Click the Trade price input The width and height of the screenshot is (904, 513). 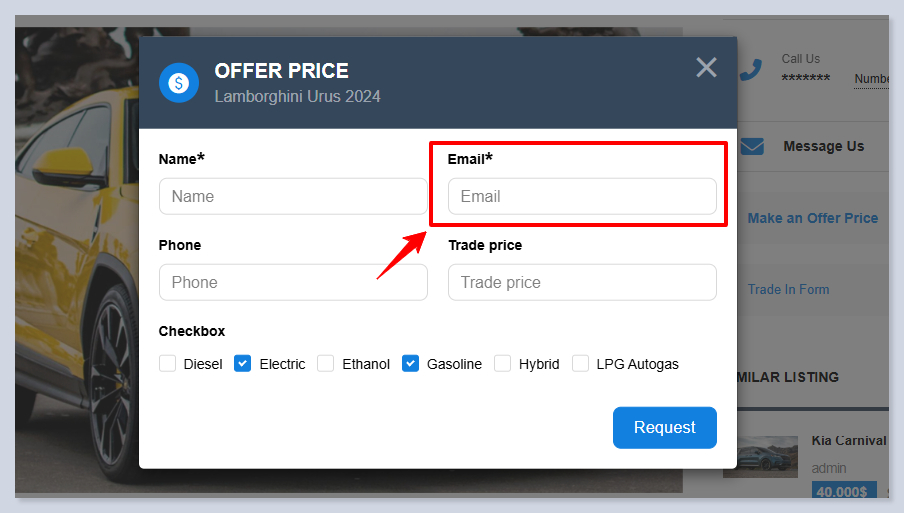point(582,282)
